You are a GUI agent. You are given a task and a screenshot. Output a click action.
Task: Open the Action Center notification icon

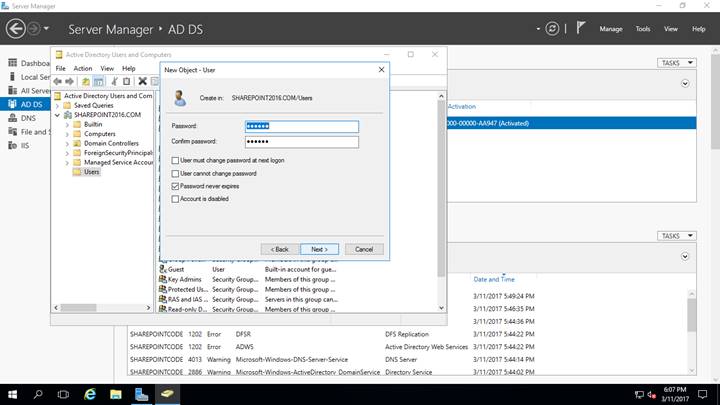click(703, 394)
